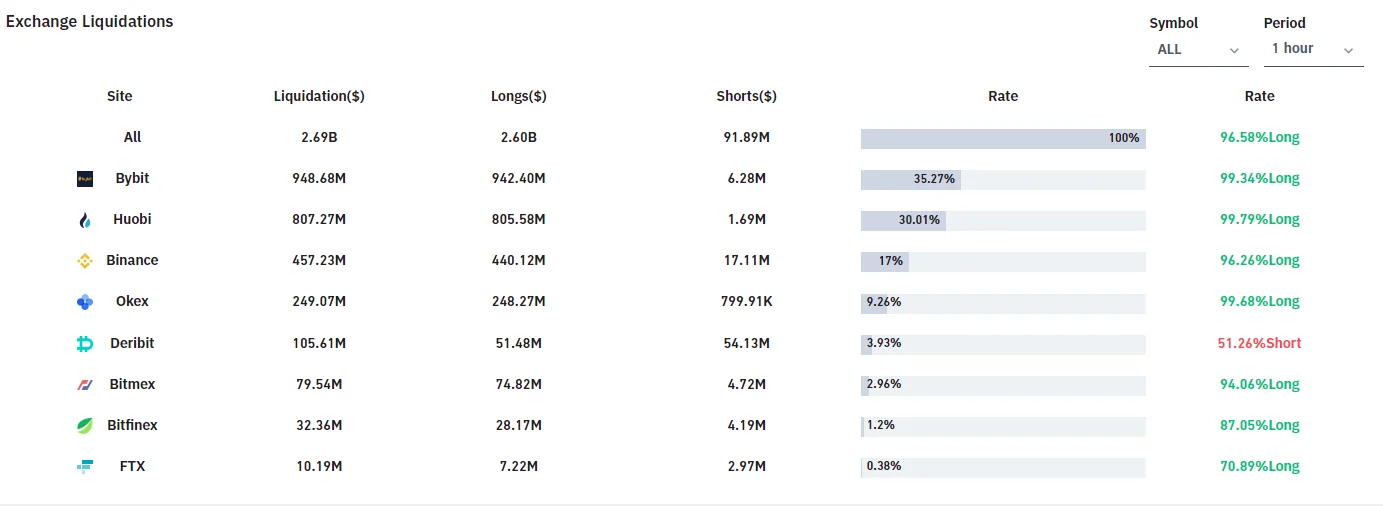Viewport: 1383px width, 506px height.
Task: Expand the Period dropdown chevron arrow
Action: coord(1348,50)
